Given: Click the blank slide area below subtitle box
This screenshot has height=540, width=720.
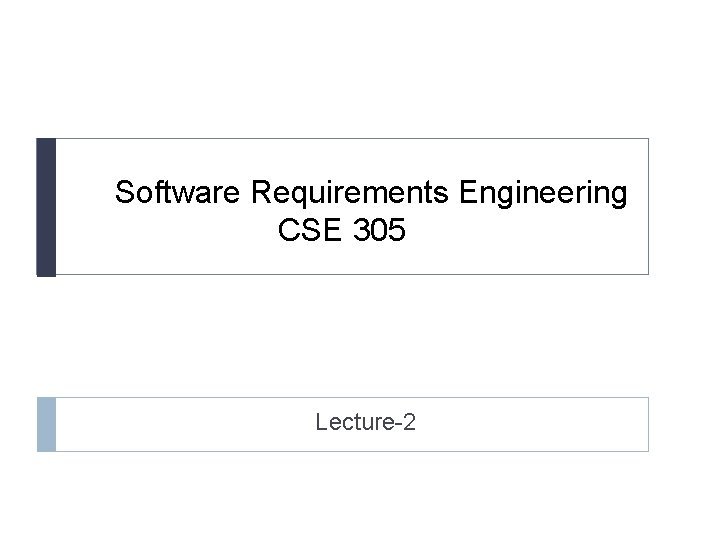Looking at the screenshot, I should tap(360, 495).
